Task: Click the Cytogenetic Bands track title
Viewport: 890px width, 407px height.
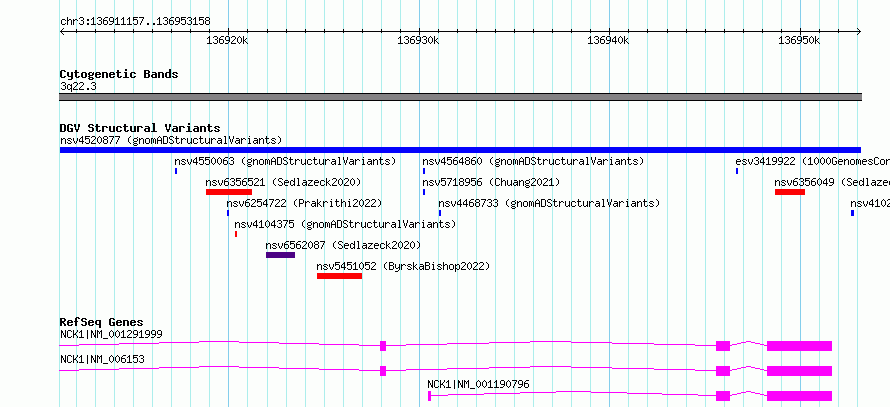Action: 119,74
